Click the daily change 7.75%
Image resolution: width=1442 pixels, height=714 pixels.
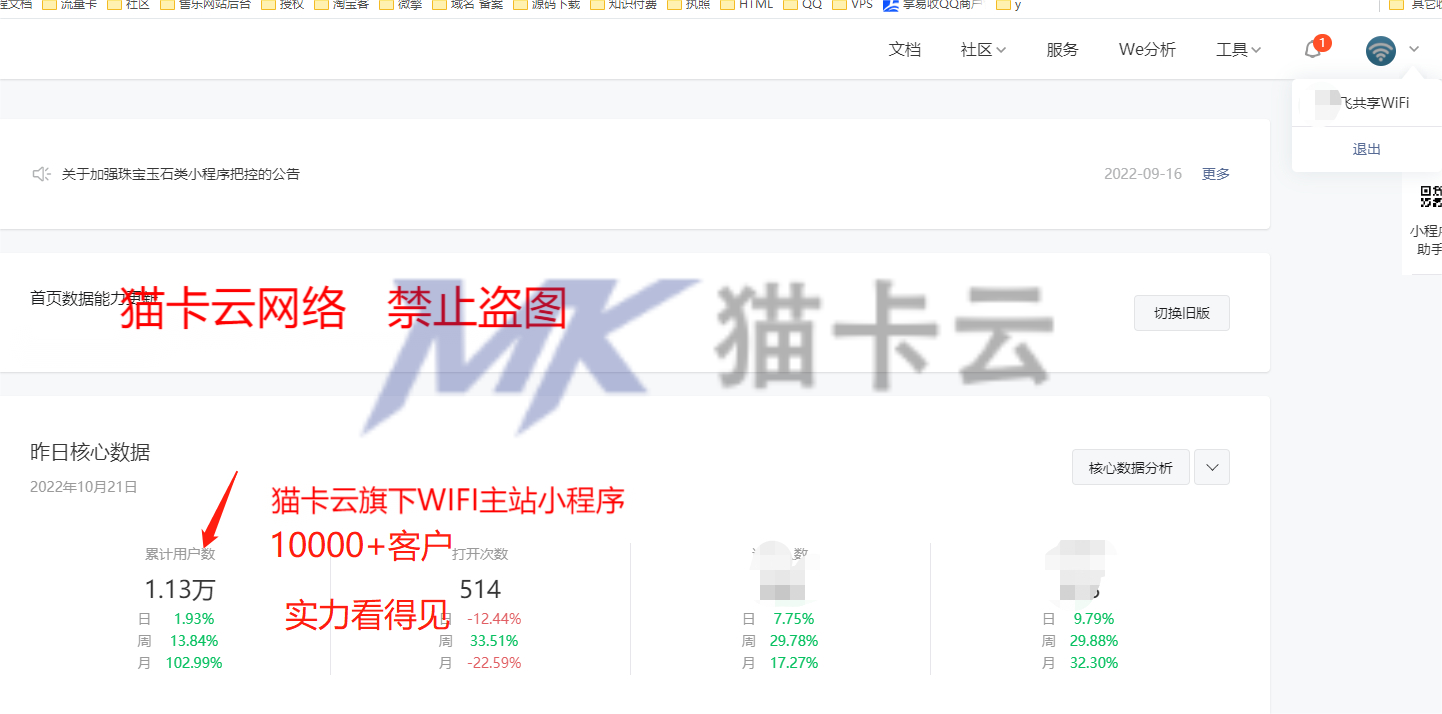point(794,619)
